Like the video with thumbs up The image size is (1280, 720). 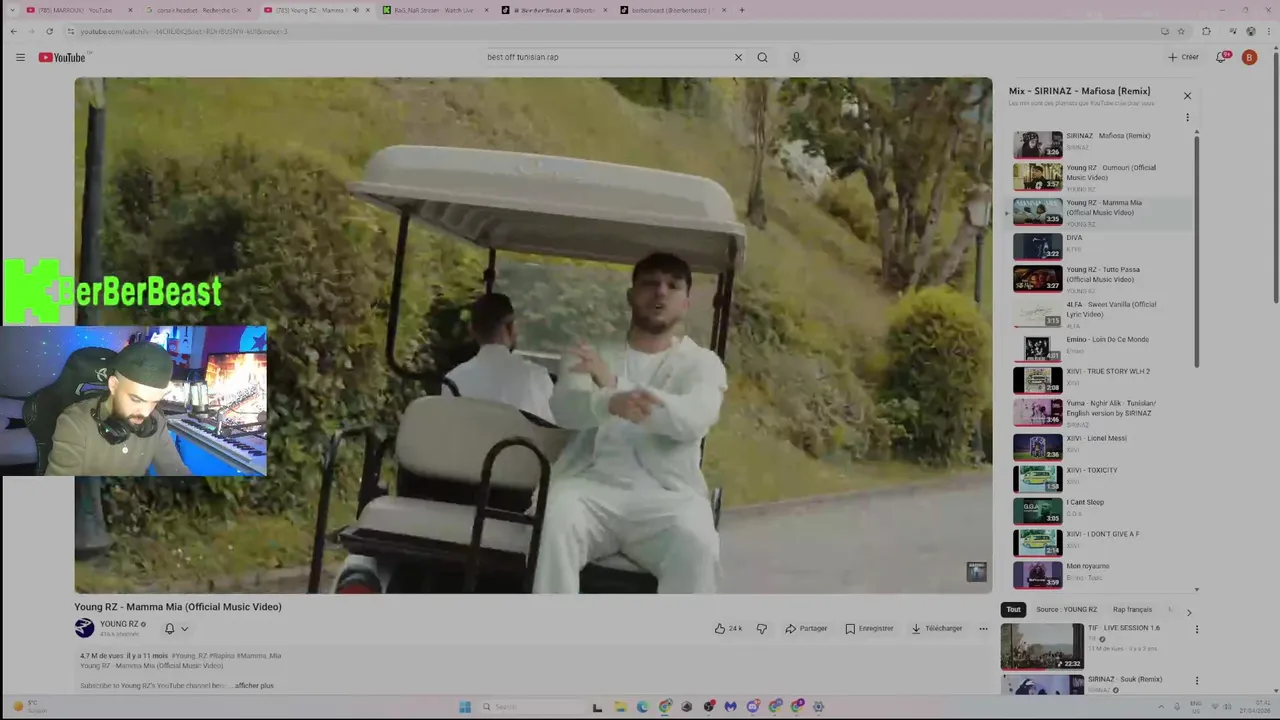[728, 628]
